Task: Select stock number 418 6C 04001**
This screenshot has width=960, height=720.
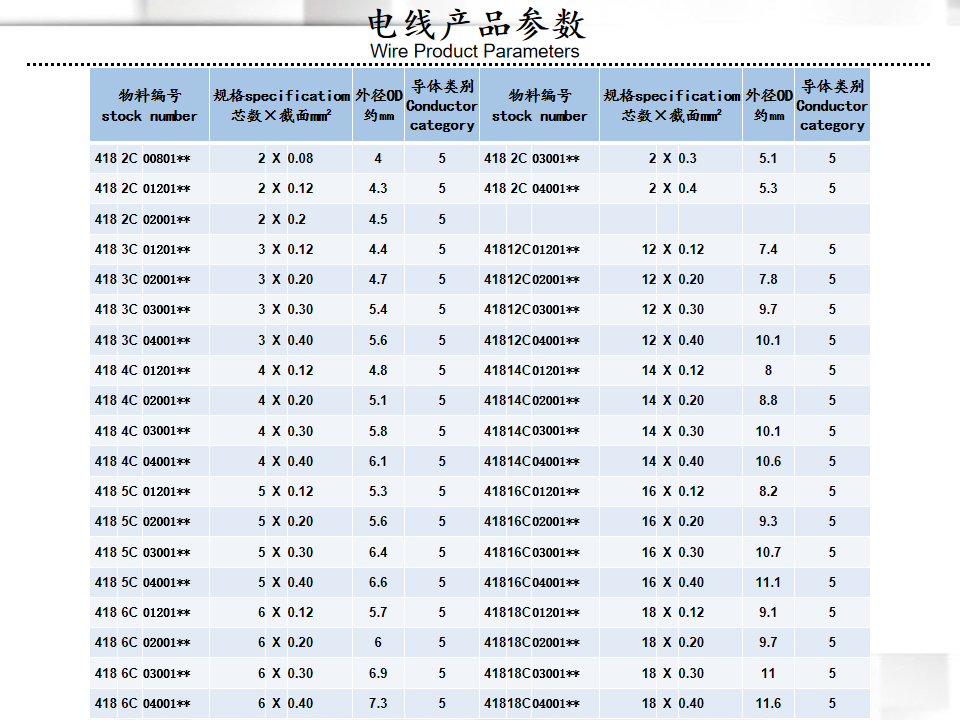Action: [x=143, y=703]
